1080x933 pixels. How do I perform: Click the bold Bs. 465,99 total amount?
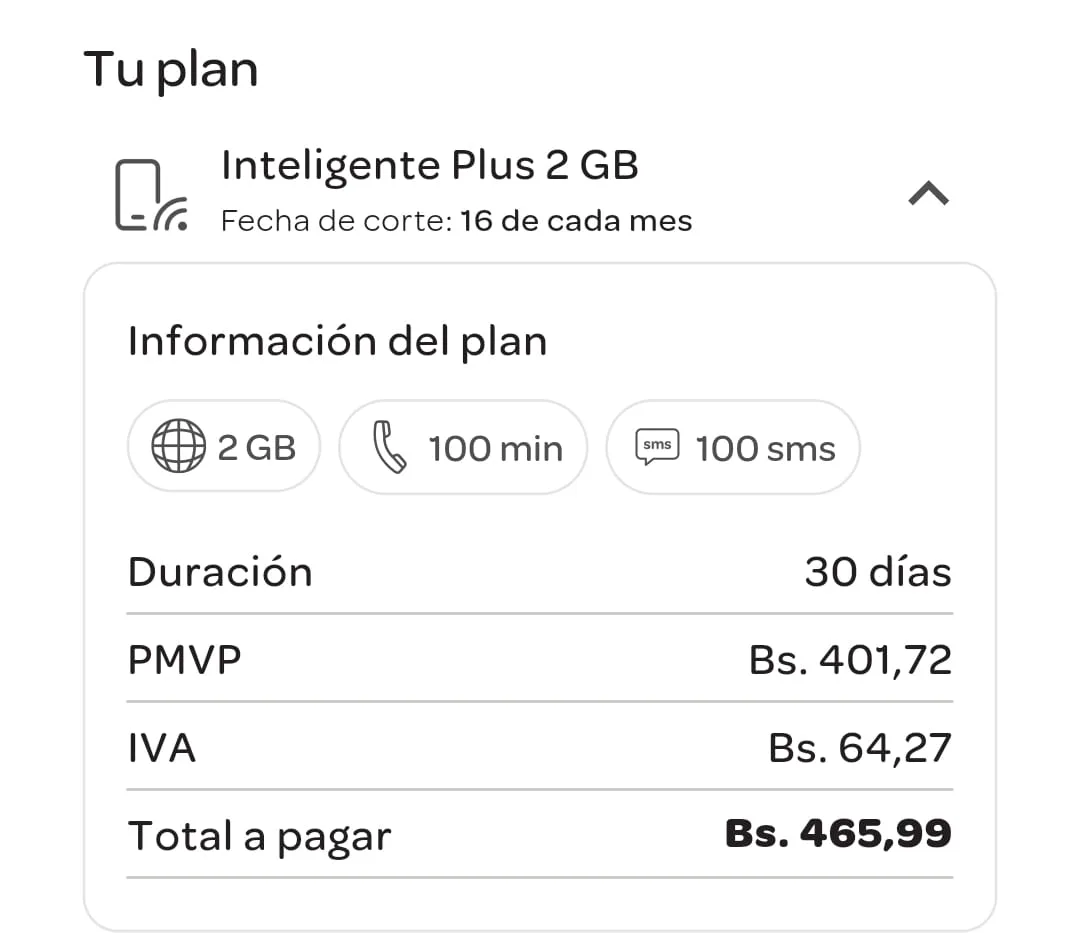pyautogui.click(x=837, y=834)
